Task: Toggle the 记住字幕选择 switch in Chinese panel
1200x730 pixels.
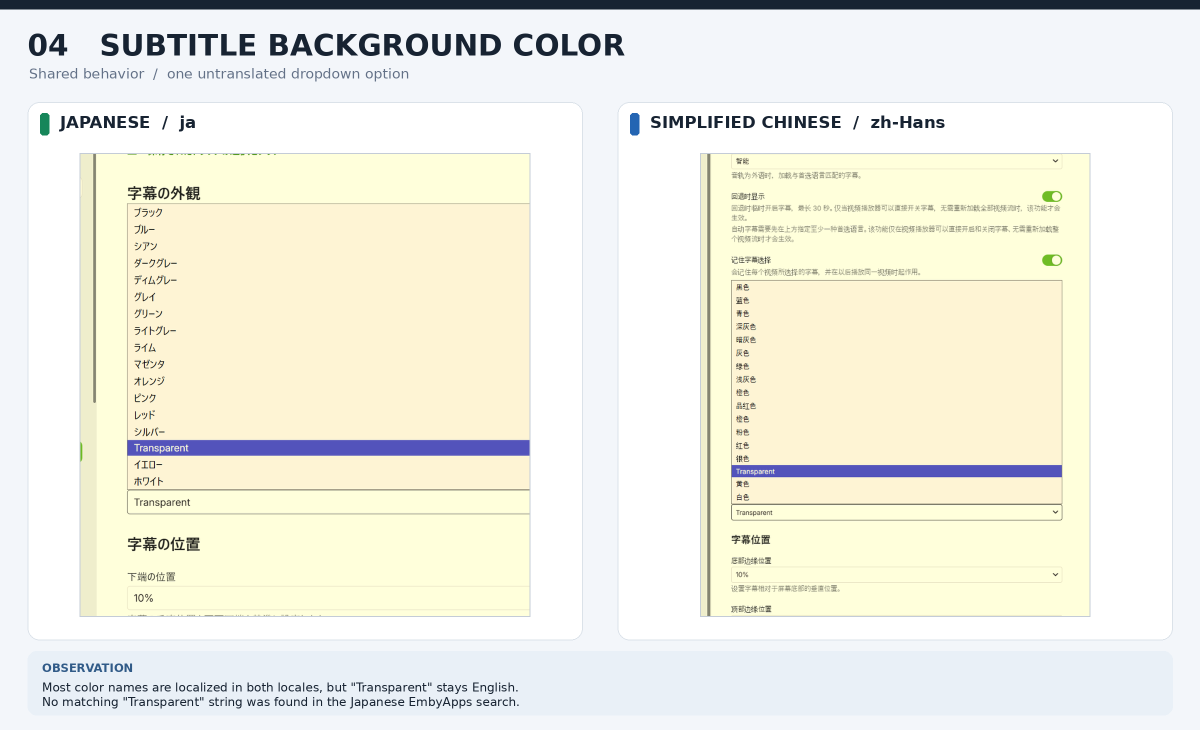Action: point(1051,260)
